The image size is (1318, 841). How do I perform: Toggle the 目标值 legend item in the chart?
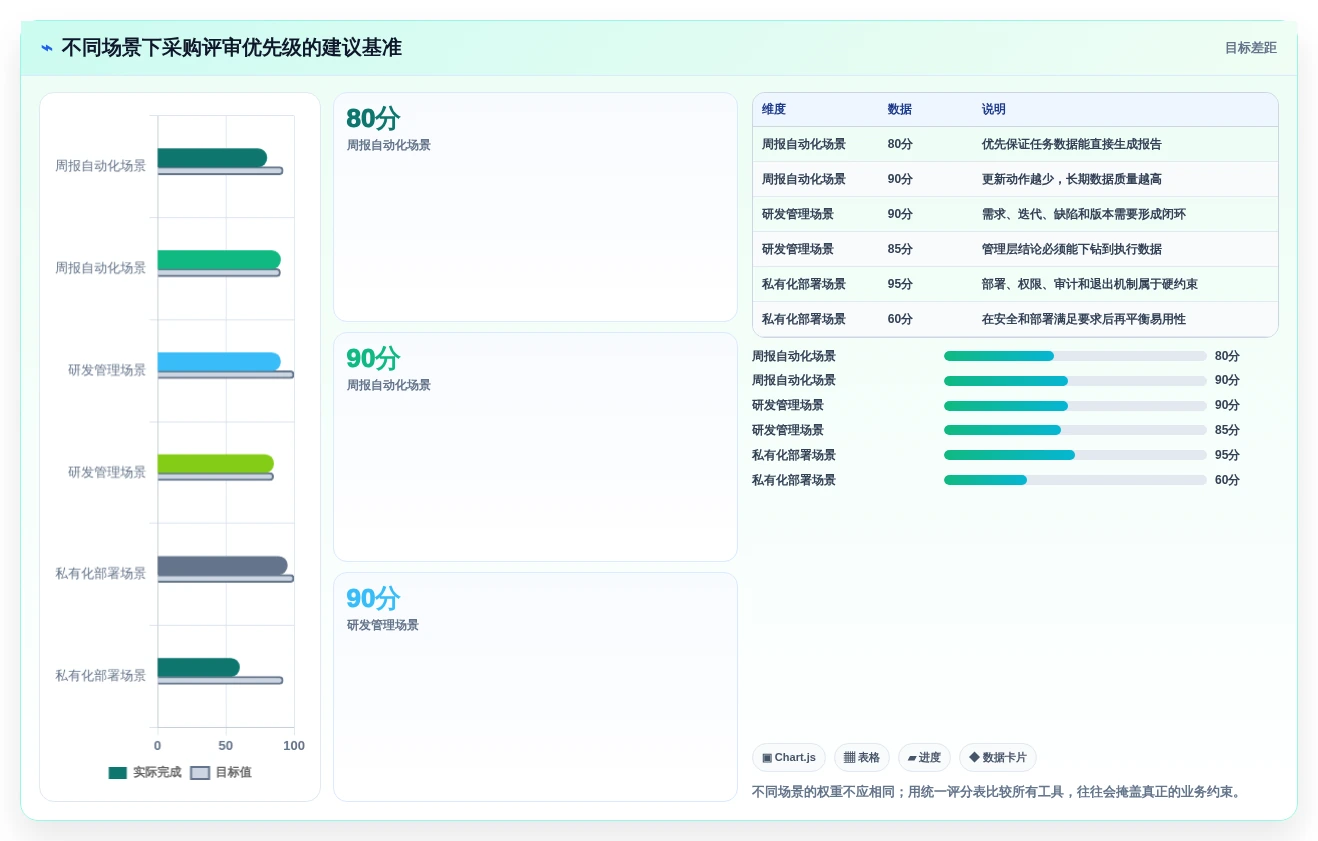click(x=221, y=773)
